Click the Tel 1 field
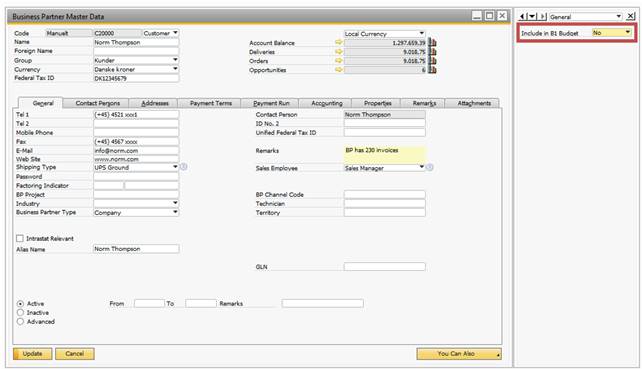The width and height of the screenshot is (642, 369). click(x=136, y=114)
